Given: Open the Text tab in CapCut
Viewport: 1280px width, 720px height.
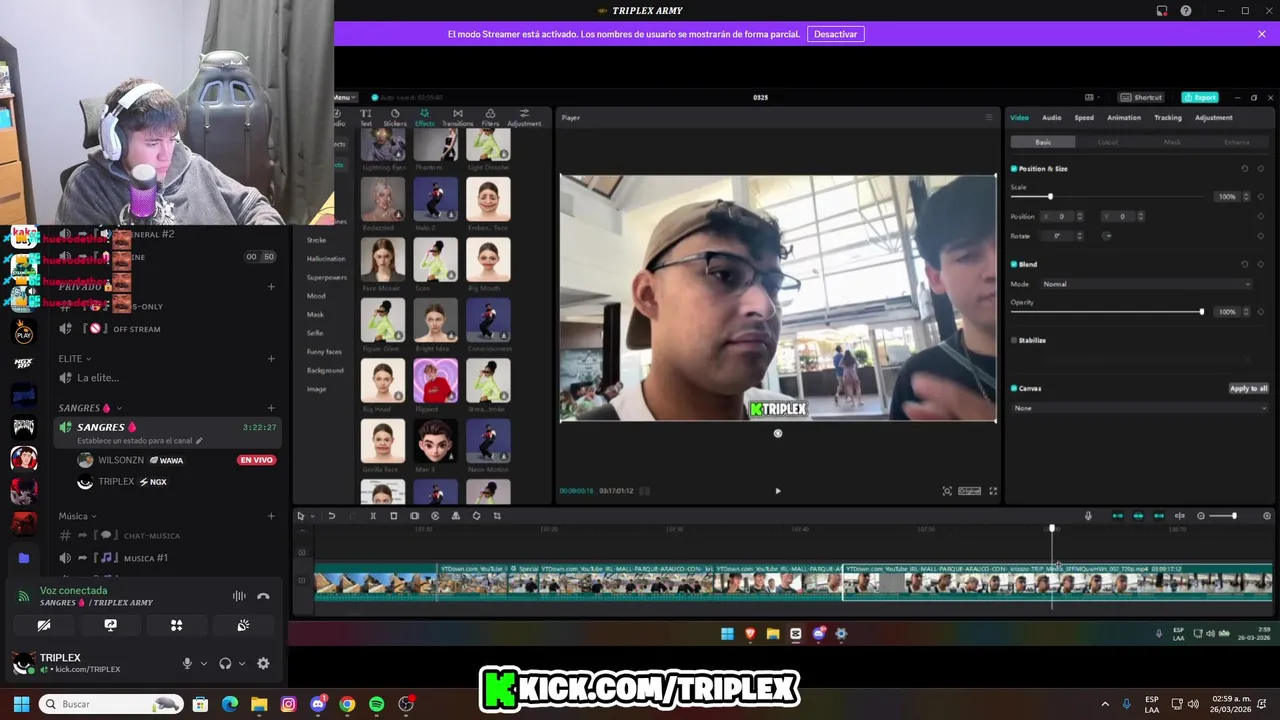Looking at the screenshot, I should pyautogui.click(x=365, y=117).
